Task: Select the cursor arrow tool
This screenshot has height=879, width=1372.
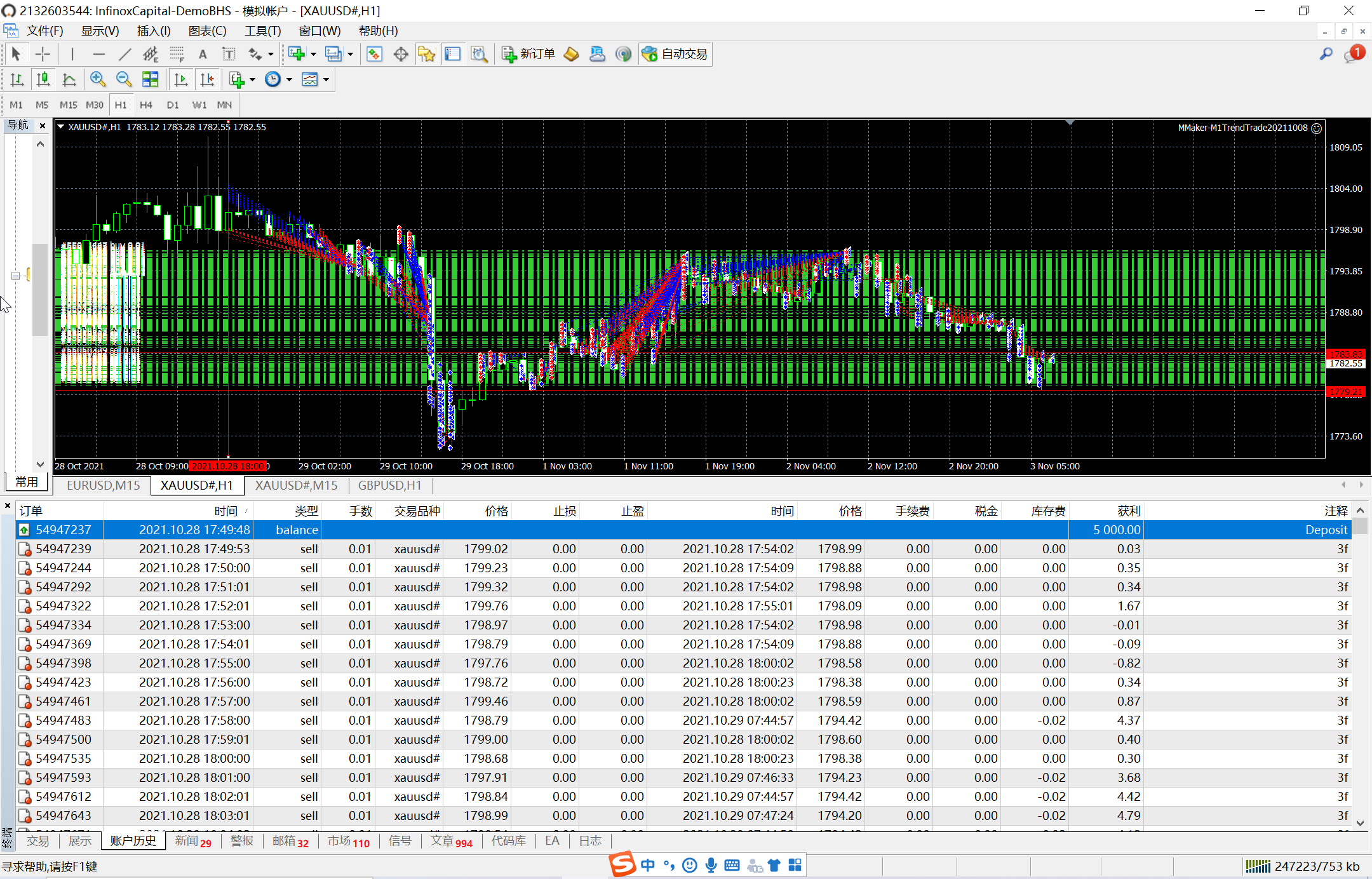Action: 17,54
